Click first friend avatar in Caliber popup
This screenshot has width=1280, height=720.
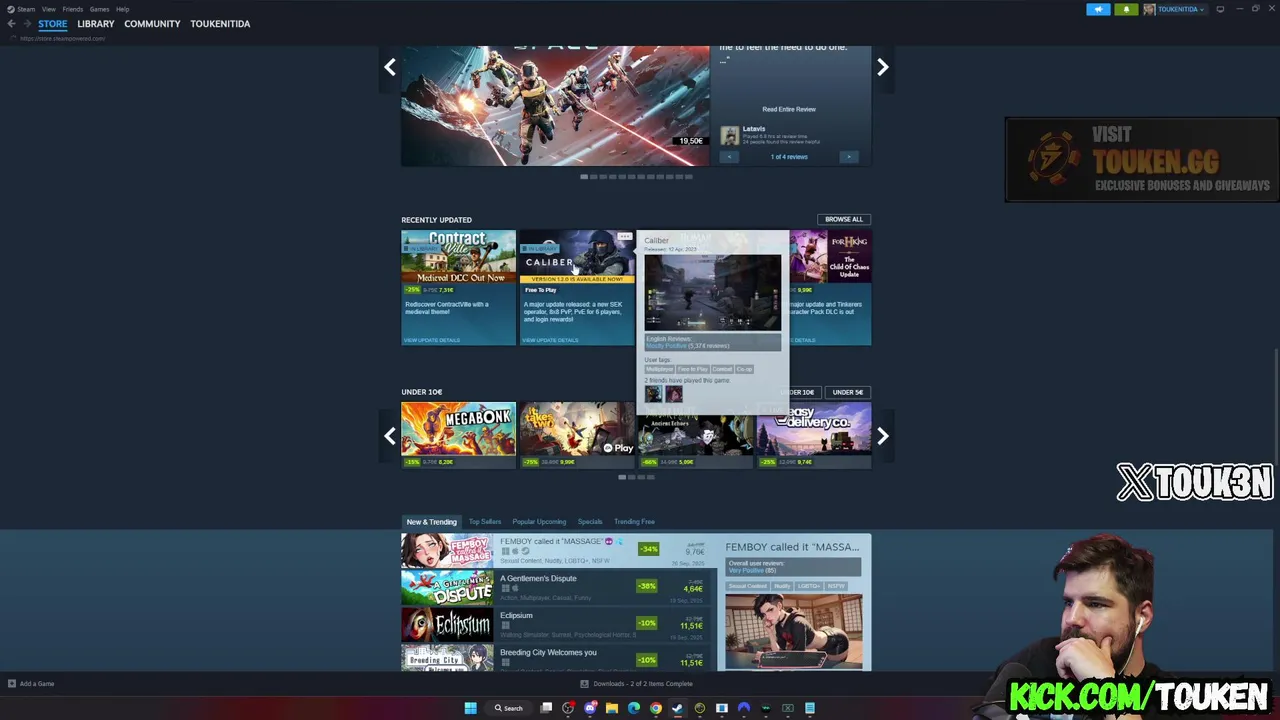653,394
